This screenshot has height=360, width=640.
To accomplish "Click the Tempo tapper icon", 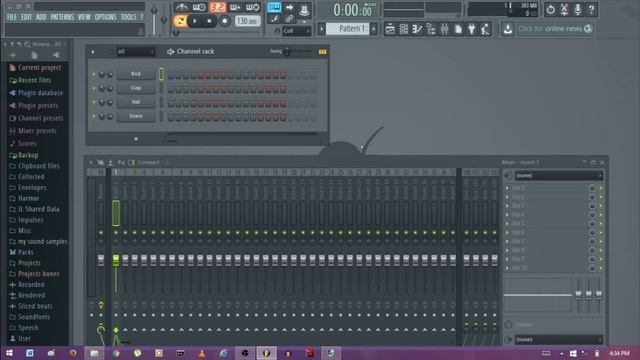I will (x=485, y=29).
